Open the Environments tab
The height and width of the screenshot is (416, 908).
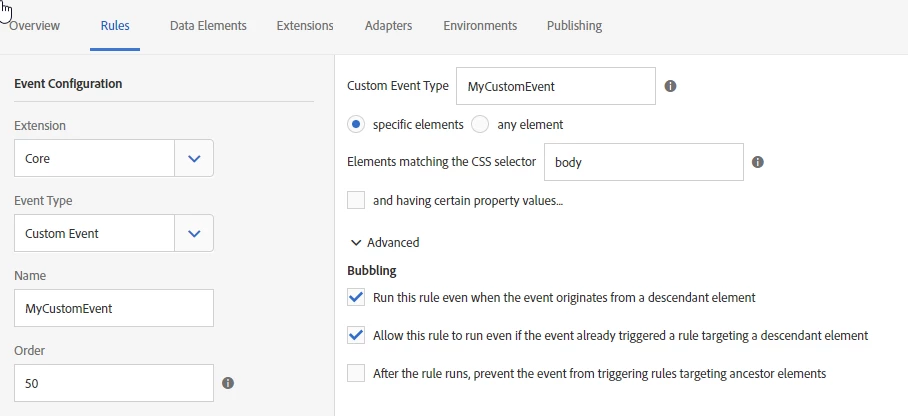click(x=480, y=25)
